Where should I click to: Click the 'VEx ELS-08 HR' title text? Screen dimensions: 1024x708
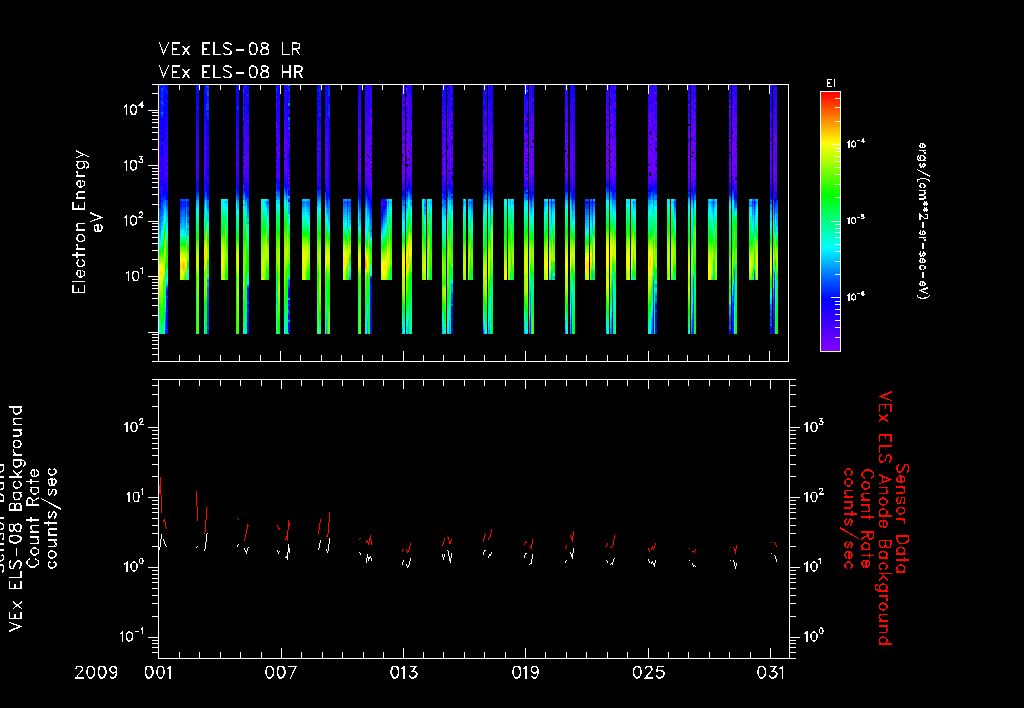point(231,72)
